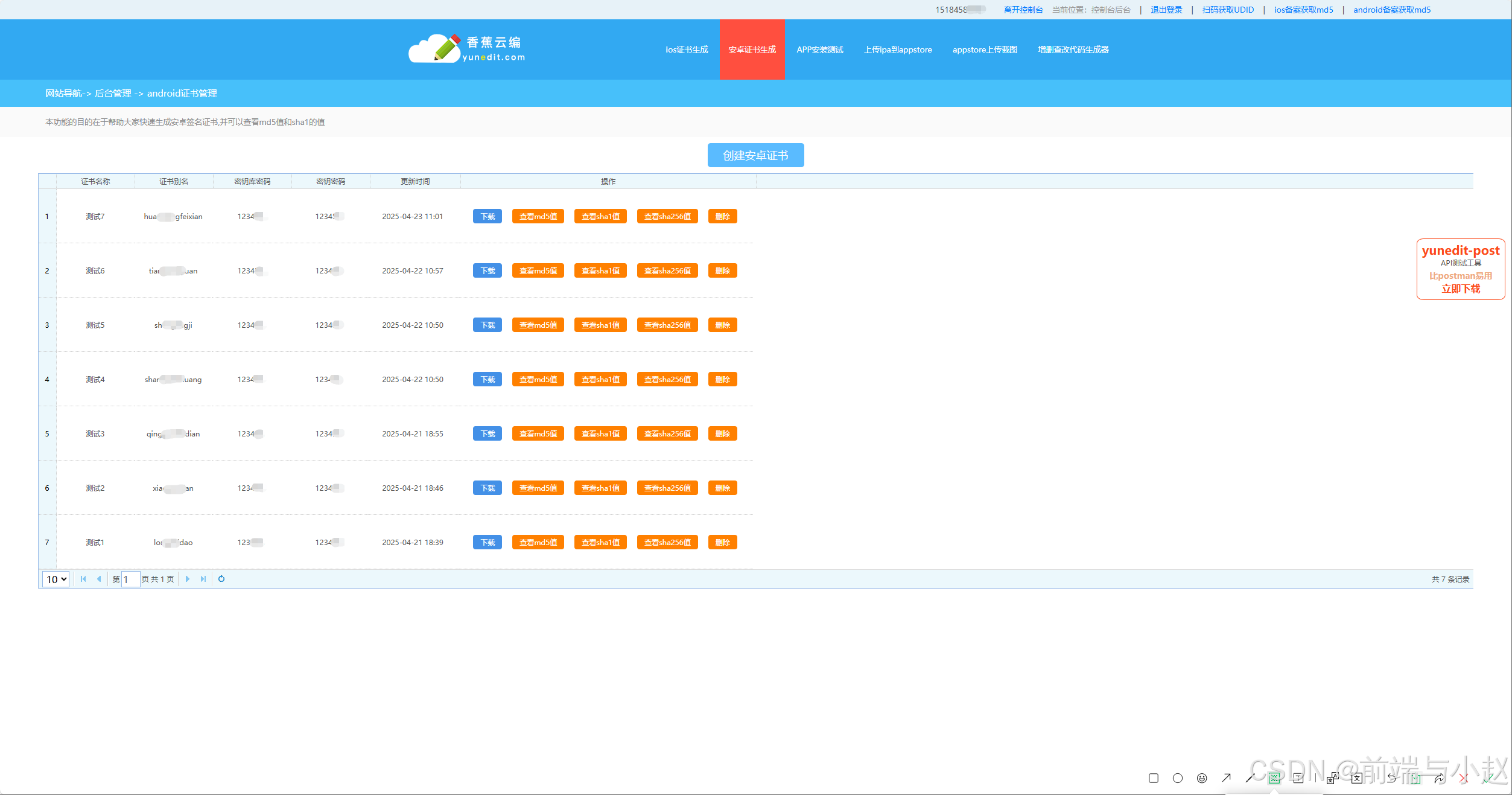This screenshot has width=1512, height=795.
Task: Select the rectangle annotation tool
Action: [1154, 778]
